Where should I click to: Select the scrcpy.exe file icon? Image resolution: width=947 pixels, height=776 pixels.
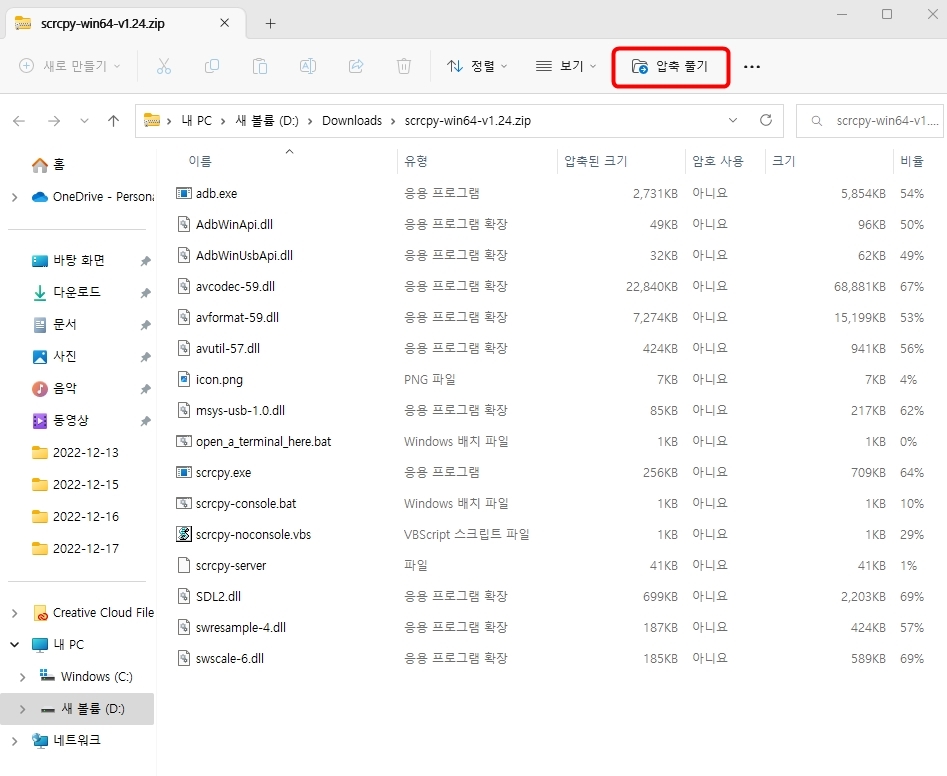pos(184,472)
